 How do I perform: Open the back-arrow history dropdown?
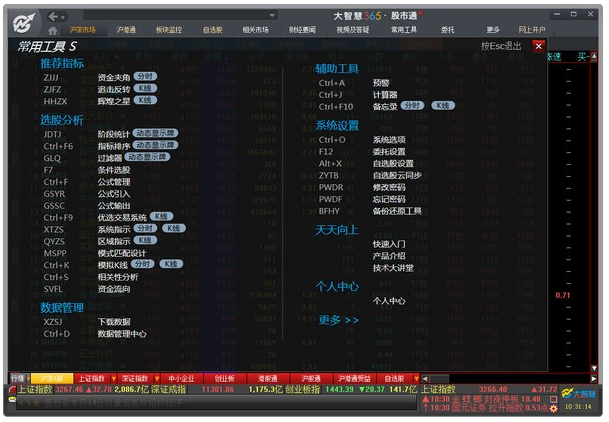pos(63,17)
